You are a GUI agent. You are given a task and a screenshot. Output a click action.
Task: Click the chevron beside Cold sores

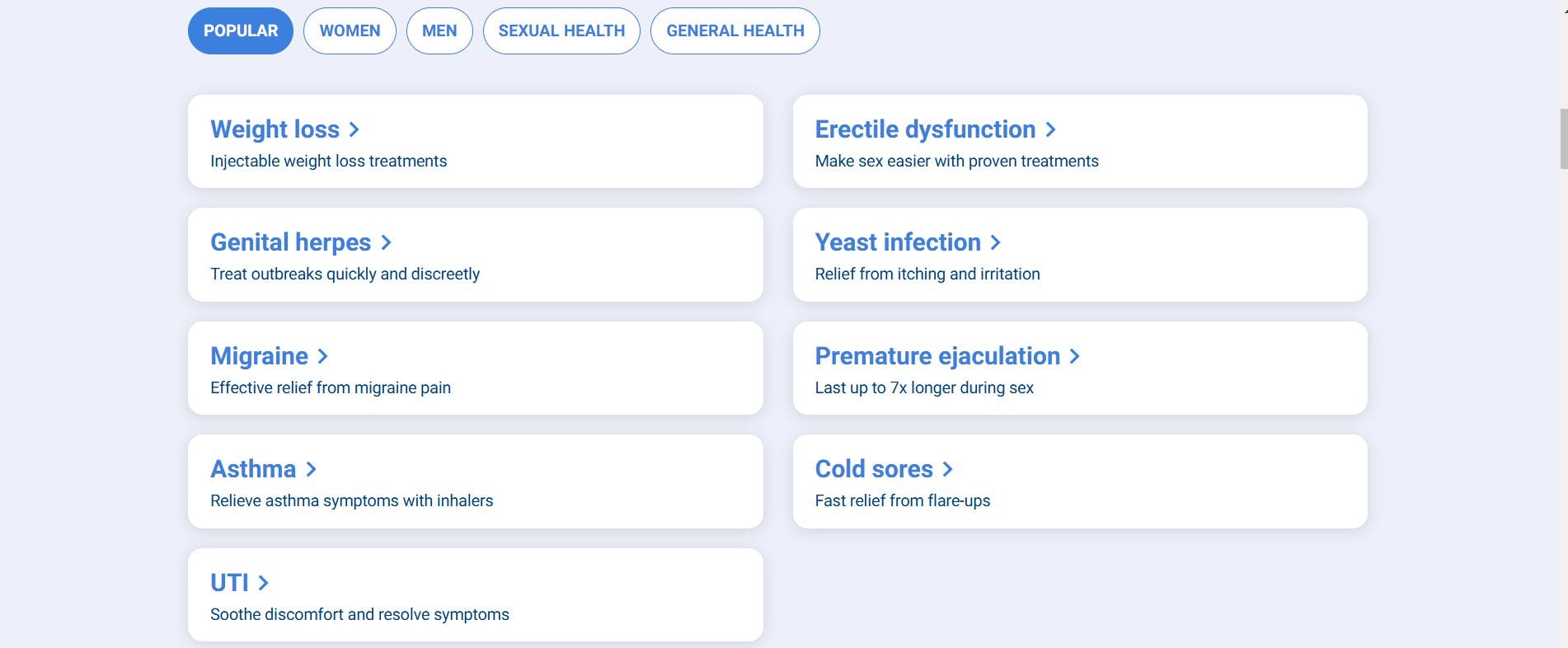(x=946, y=469)
